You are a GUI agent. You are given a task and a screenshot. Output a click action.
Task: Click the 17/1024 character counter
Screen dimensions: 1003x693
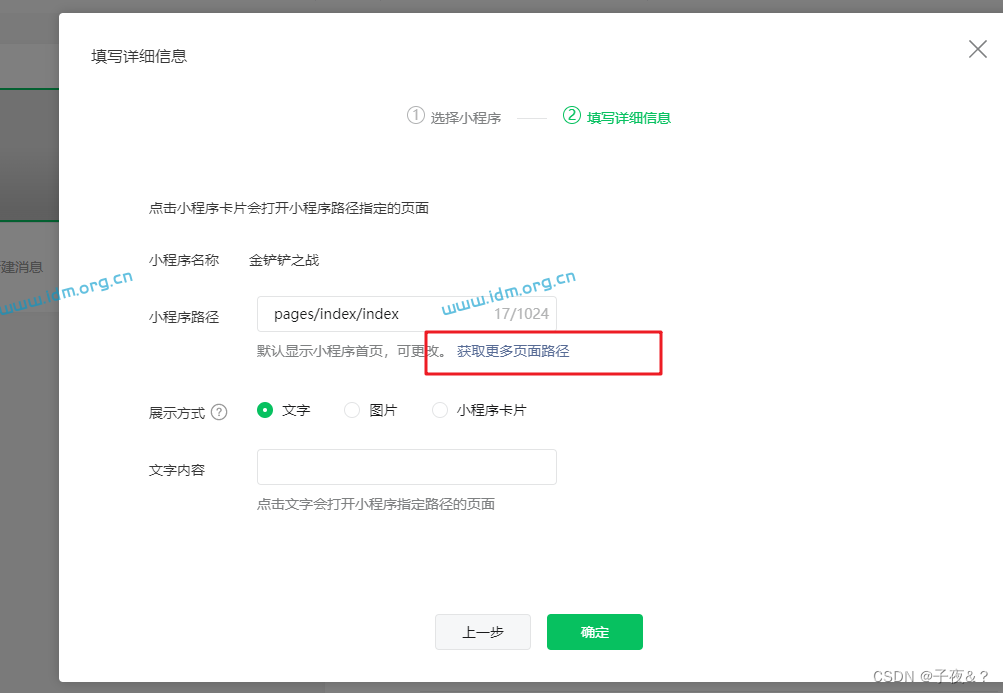point(521,314)
